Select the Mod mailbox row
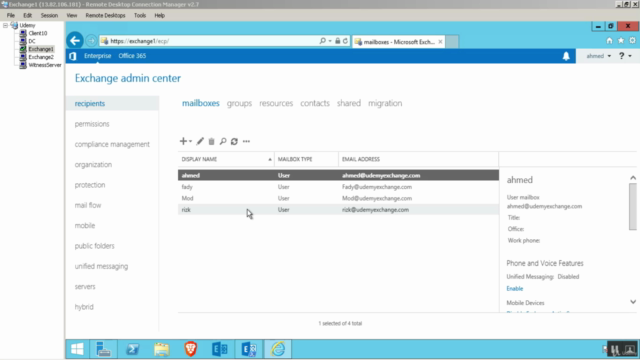This screenshot has height=360, width=640. [338, 198]
